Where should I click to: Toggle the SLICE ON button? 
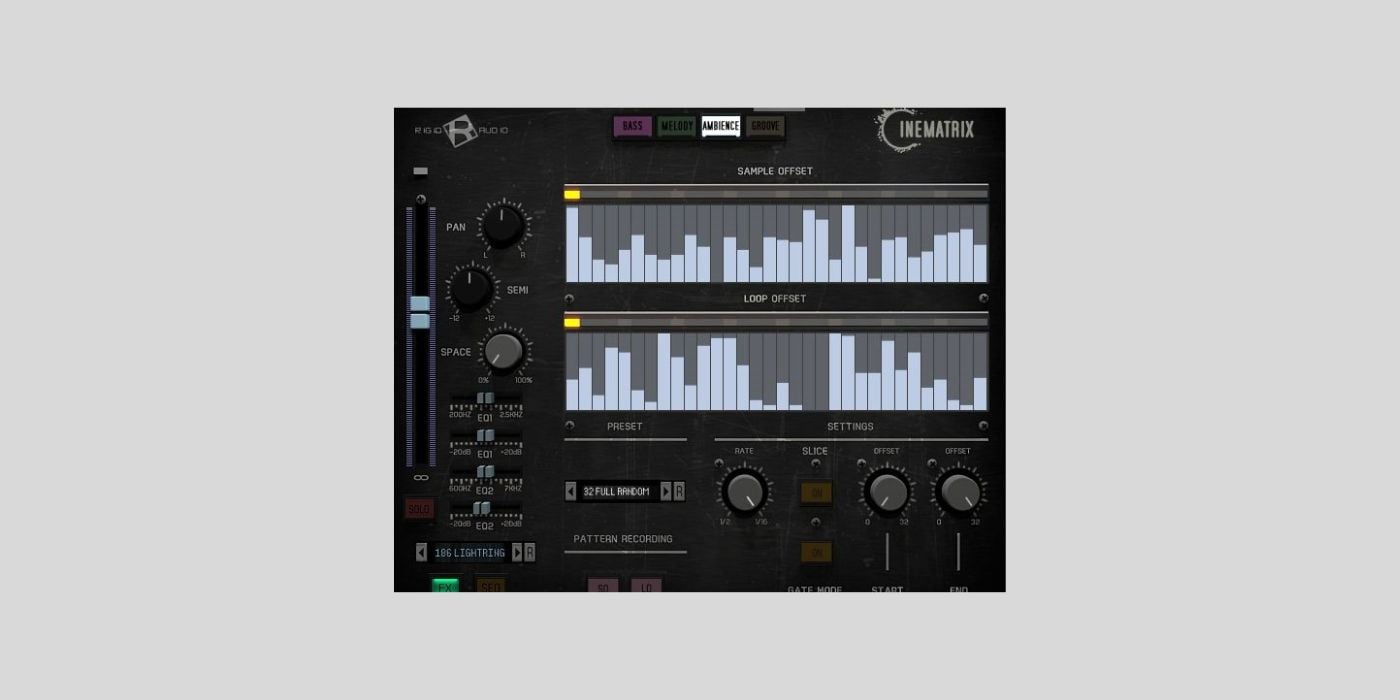[x=816, y=493]
